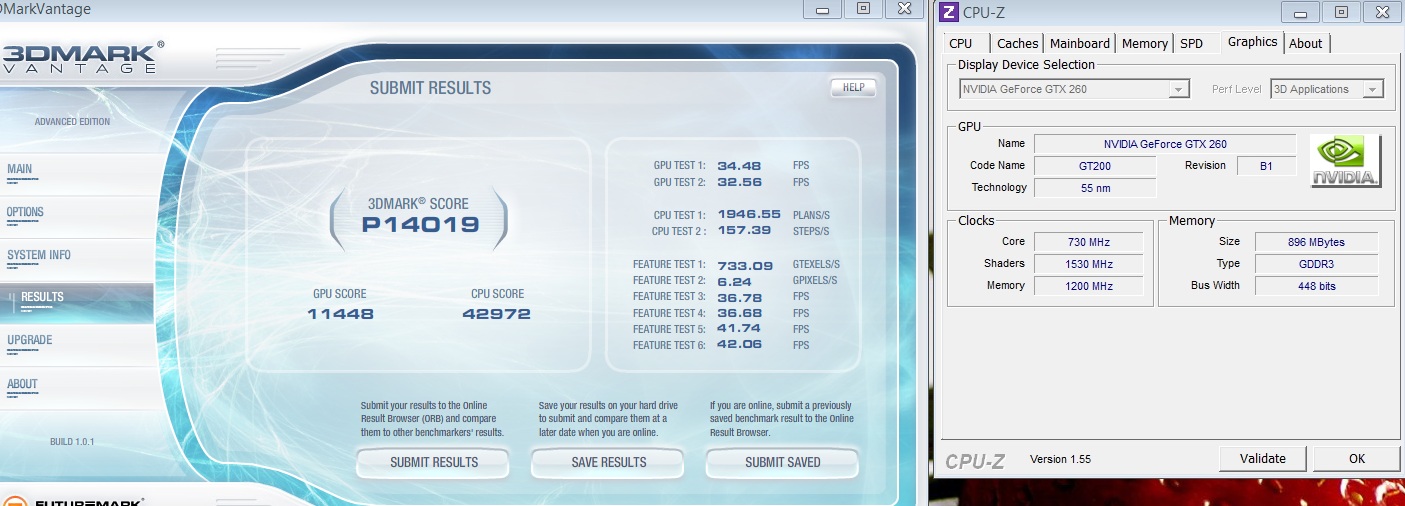This screenshot has height=506, width=1405.
Task: Click the Futuremark logo
Action: [75, 500]
